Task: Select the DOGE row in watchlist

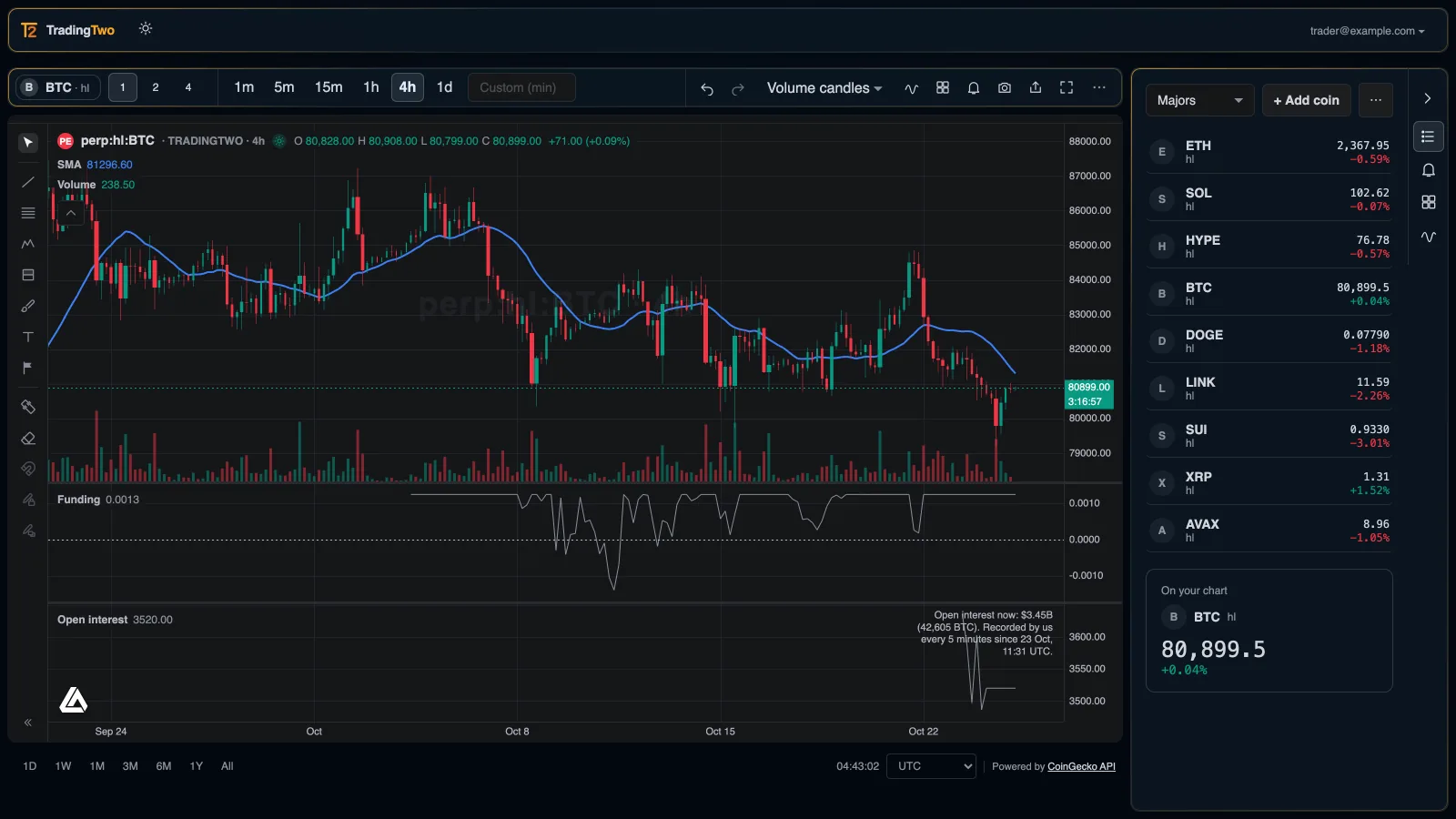Action: pyautogui.click(x=1269, y=341)
